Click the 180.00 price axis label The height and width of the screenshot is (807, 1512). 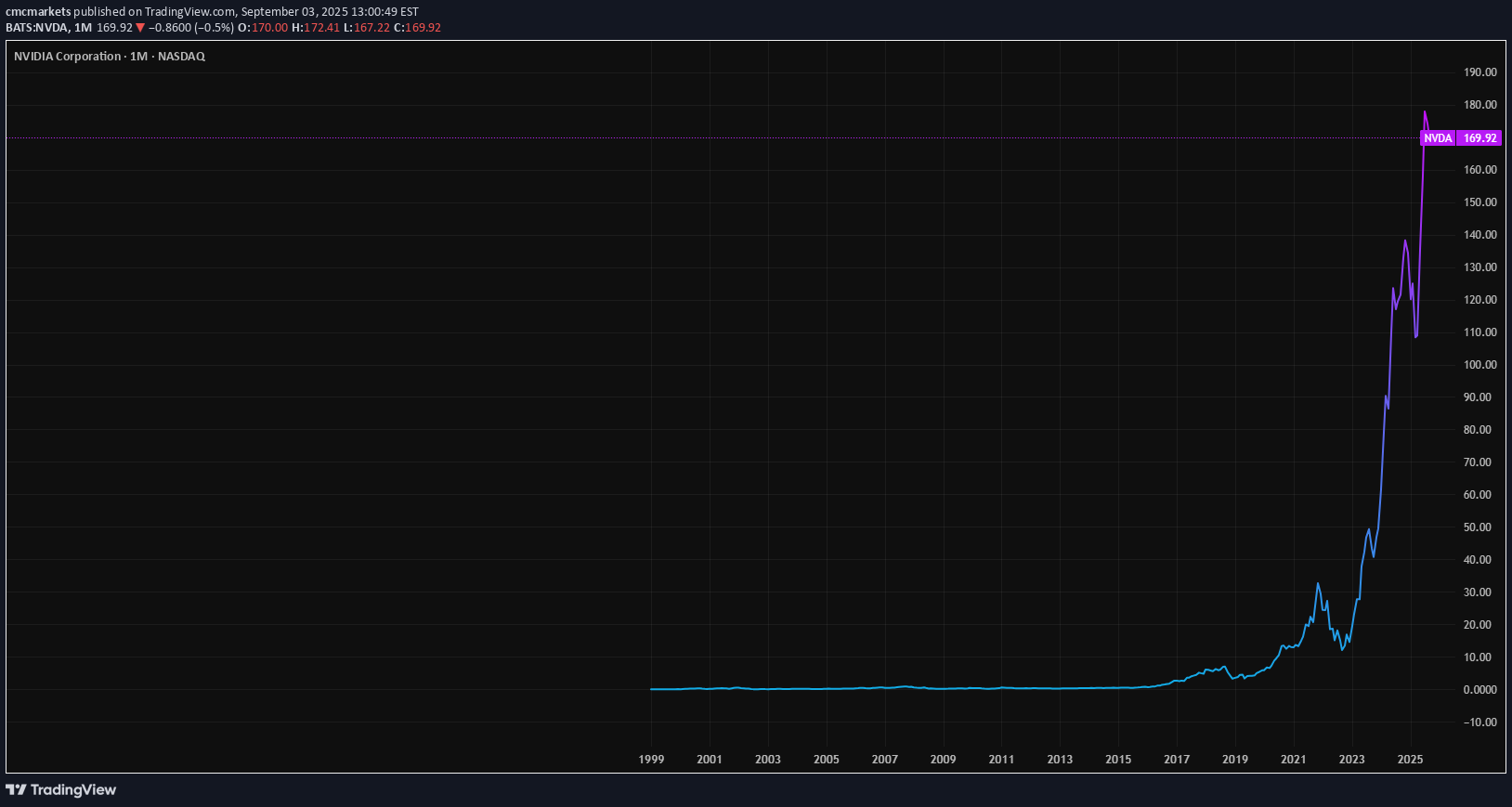[x=1480, y=105]
